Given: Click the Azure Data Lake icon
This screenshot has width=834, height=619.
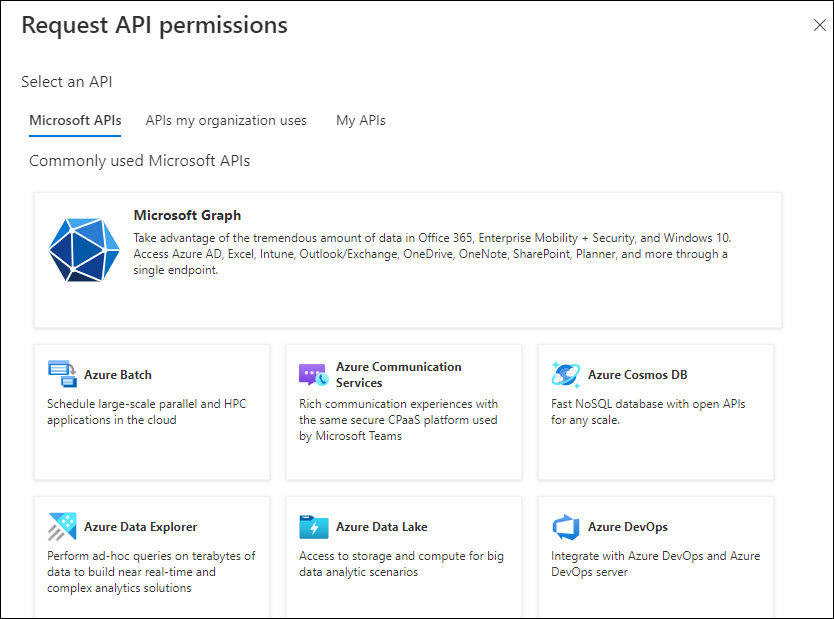Looking at the screenshot, I should 314,527.
